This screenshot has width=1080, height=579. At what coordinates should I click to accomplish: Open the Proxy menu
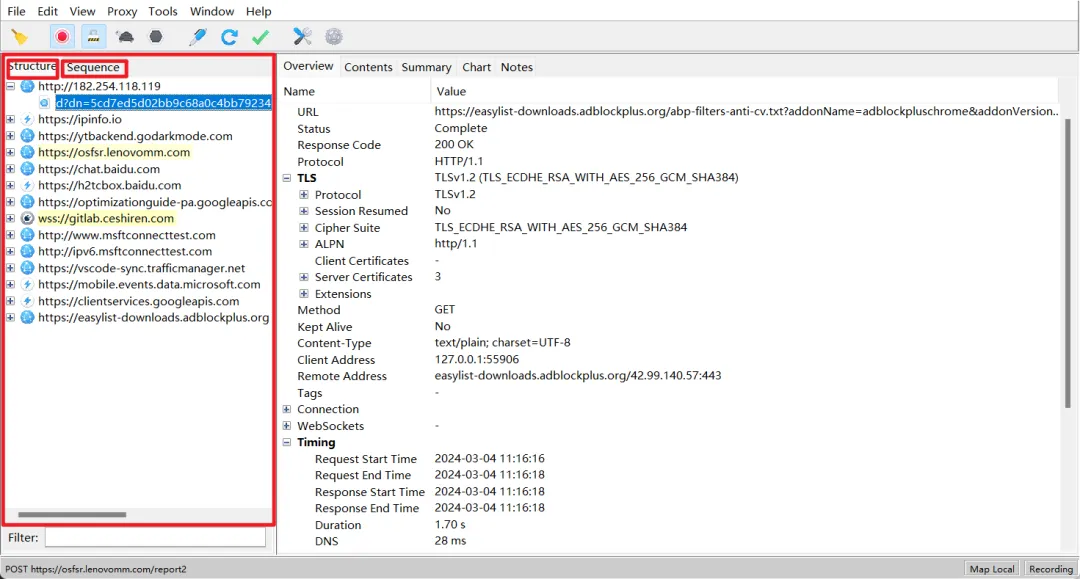[x=122, y=11]
